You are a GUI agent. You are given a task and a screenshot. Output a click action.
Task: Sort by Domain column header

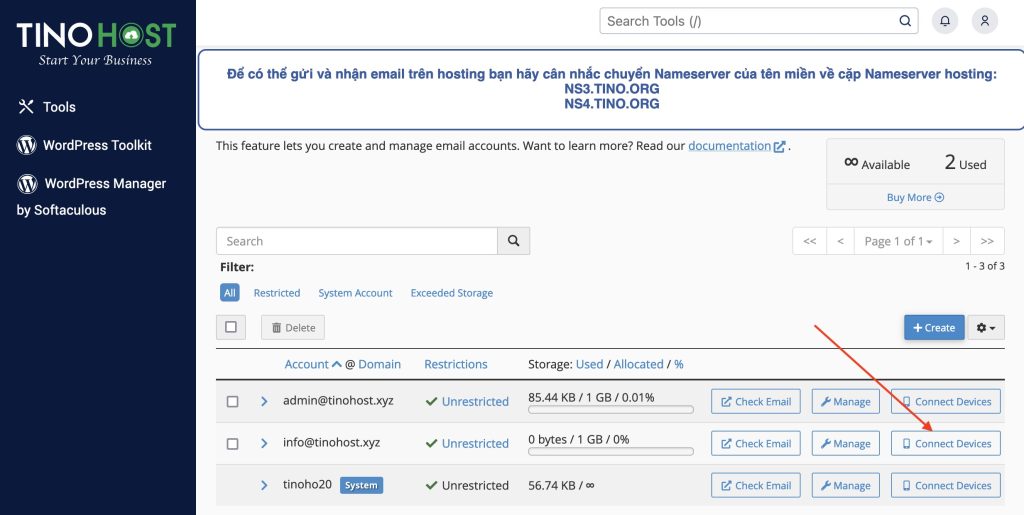point(379,364)
